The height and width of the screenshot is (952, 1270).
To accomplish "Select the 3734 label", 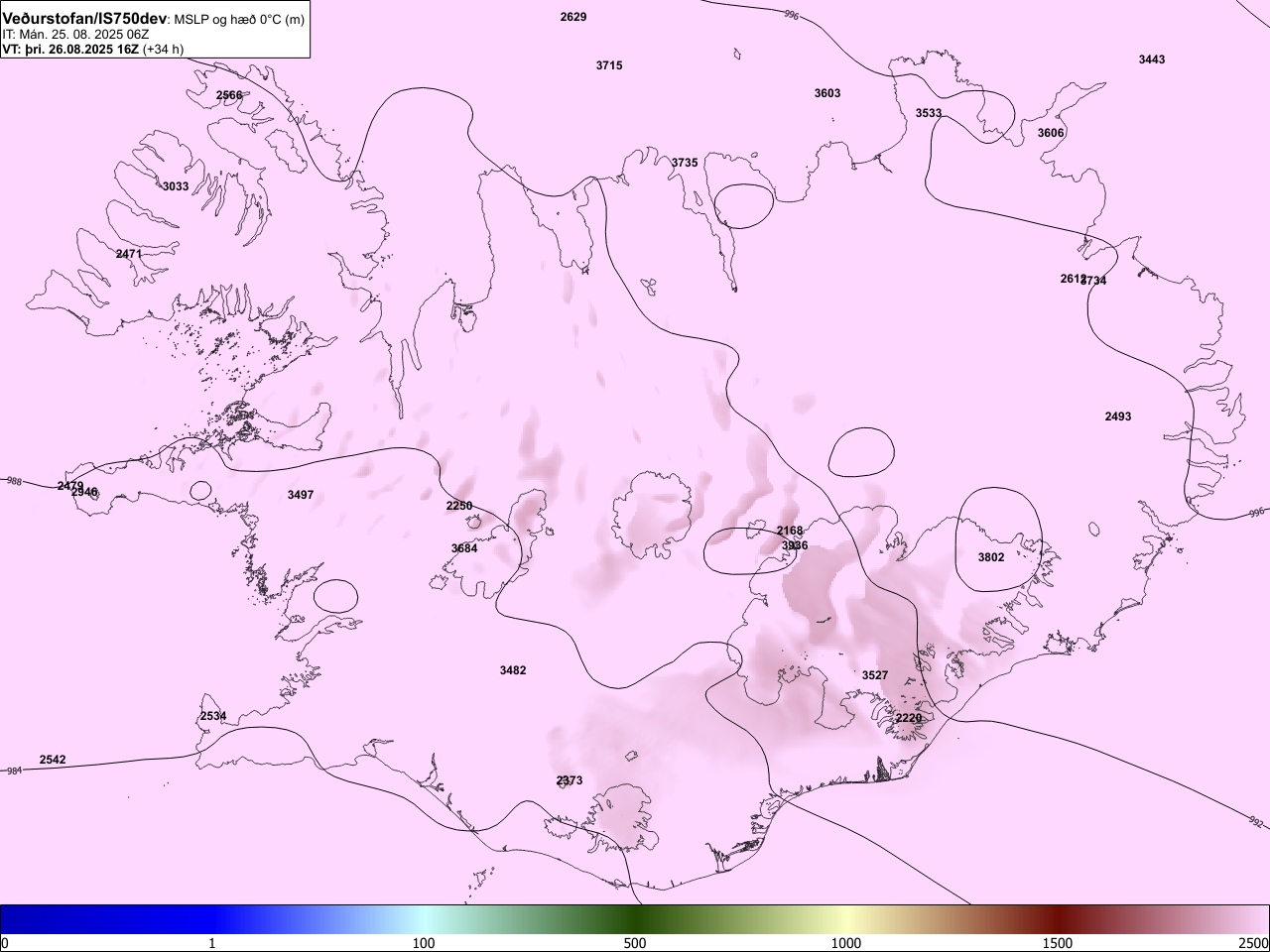I will (1094, 281).
